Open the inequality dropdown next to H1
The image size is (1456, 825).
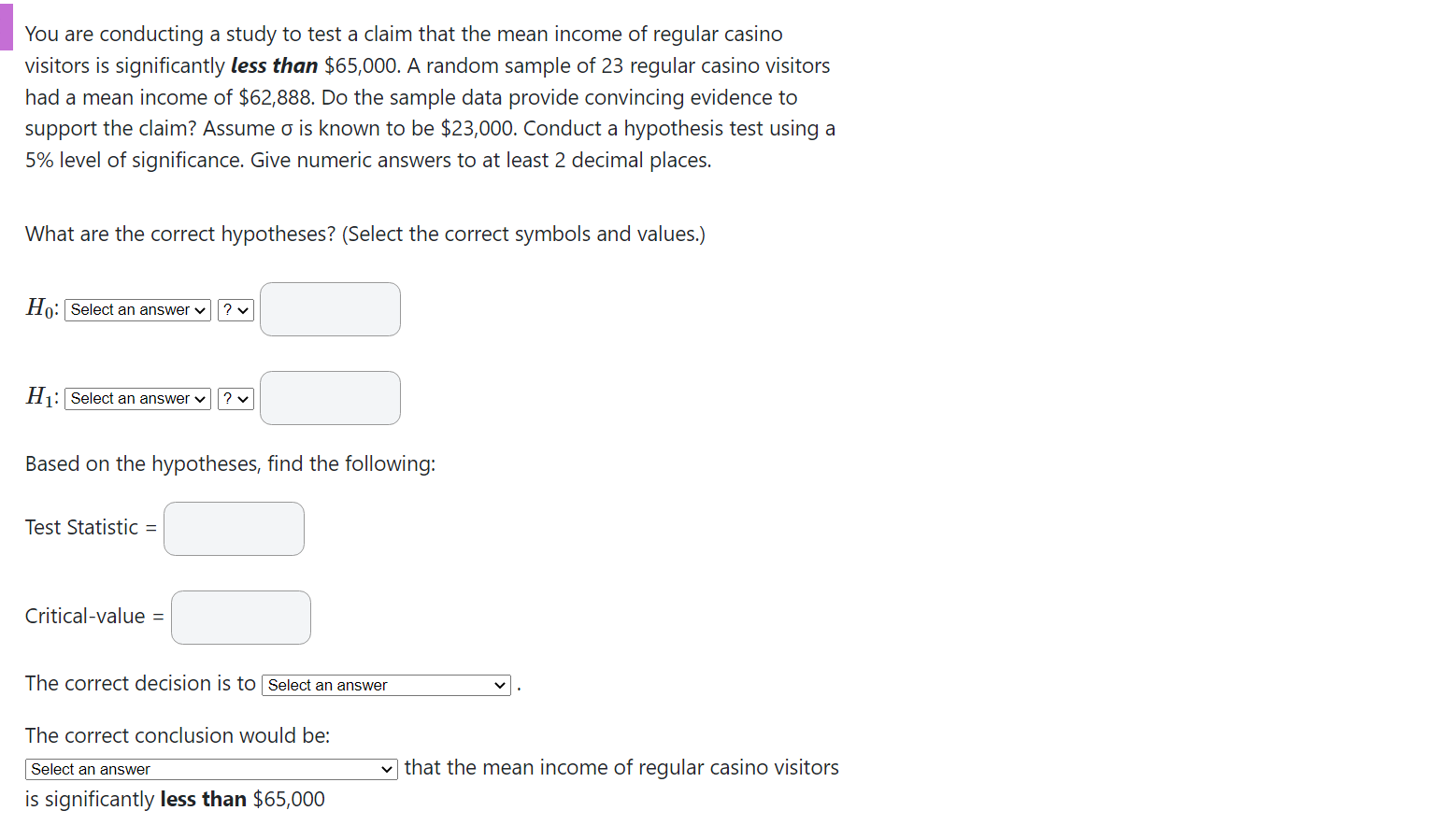236,398
